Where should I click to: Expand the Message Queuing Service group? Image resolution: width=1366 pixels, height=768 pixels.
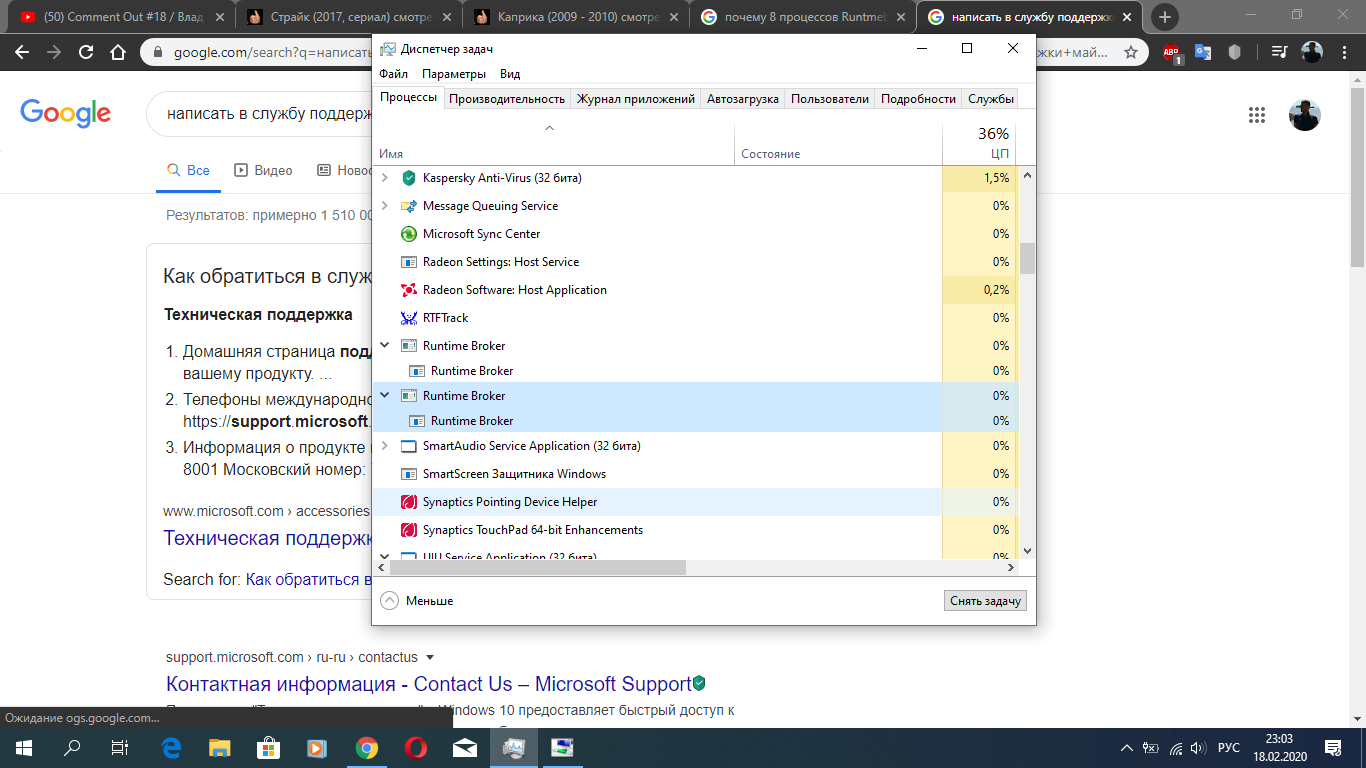[x=385, y=206]
